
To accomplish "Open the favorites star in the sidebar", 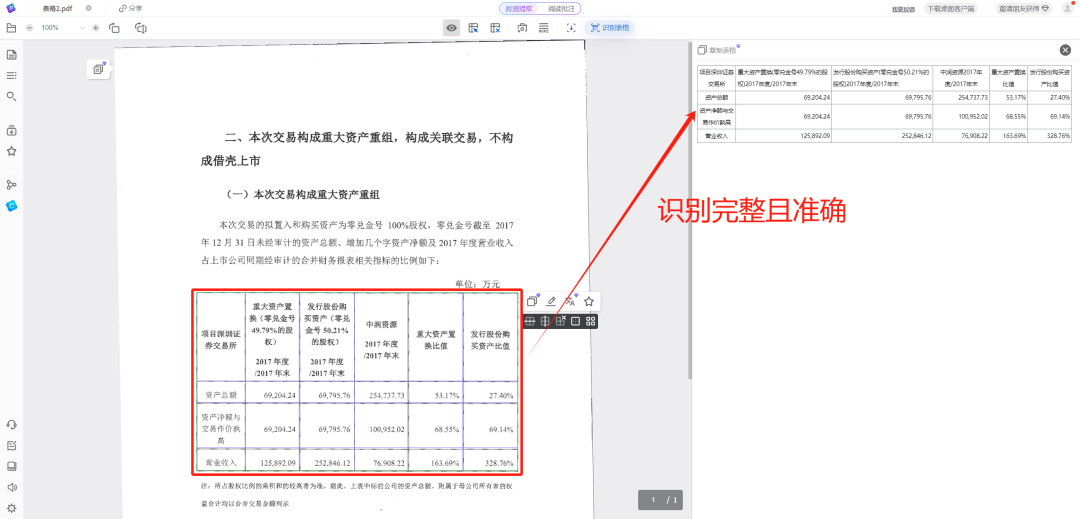I will pyautogui.click(x=11, y=151).
